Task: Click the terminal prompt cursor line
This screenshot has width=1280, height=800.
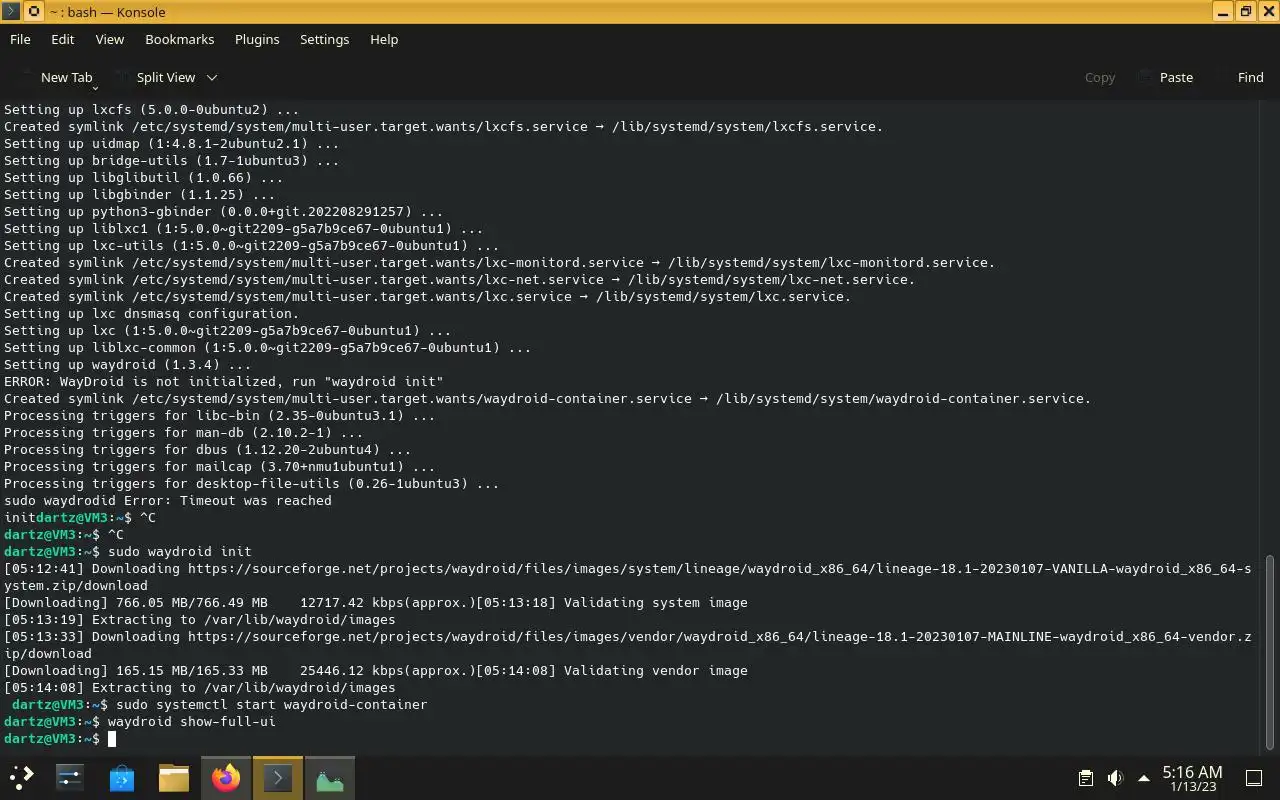Action: (x=60, y=738)
